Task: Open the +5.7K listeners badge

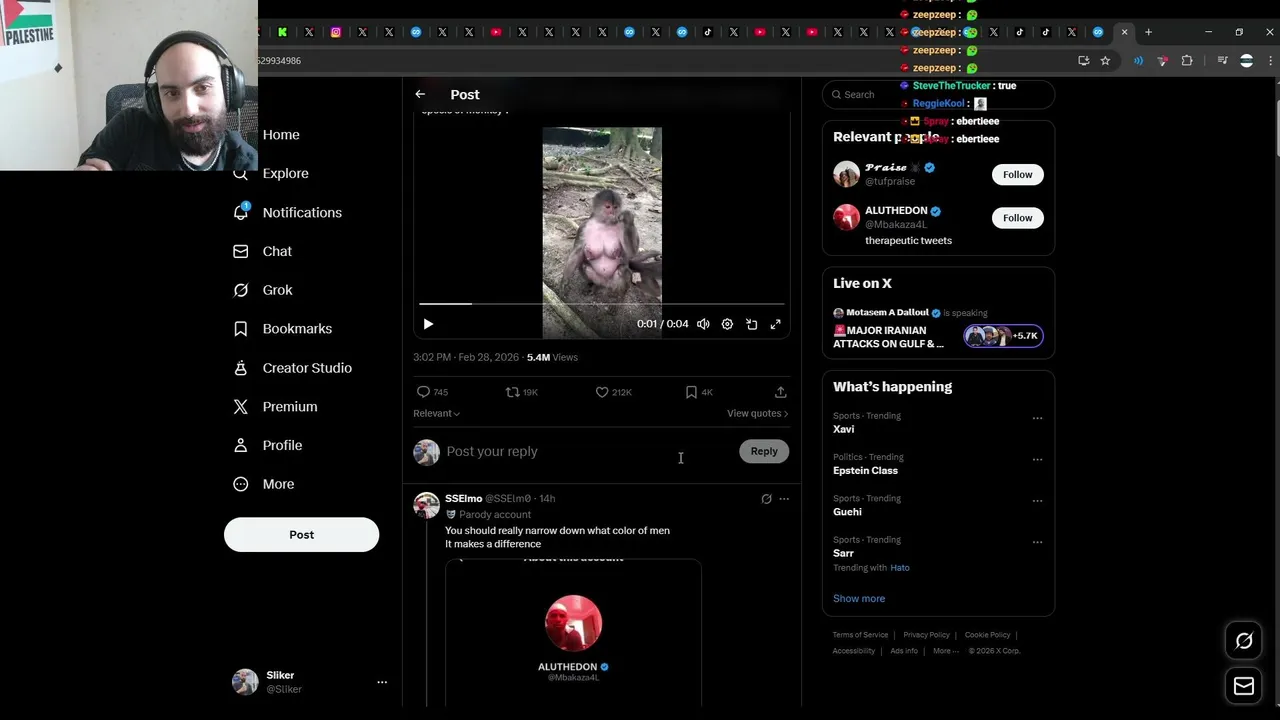Action: 1003,336
